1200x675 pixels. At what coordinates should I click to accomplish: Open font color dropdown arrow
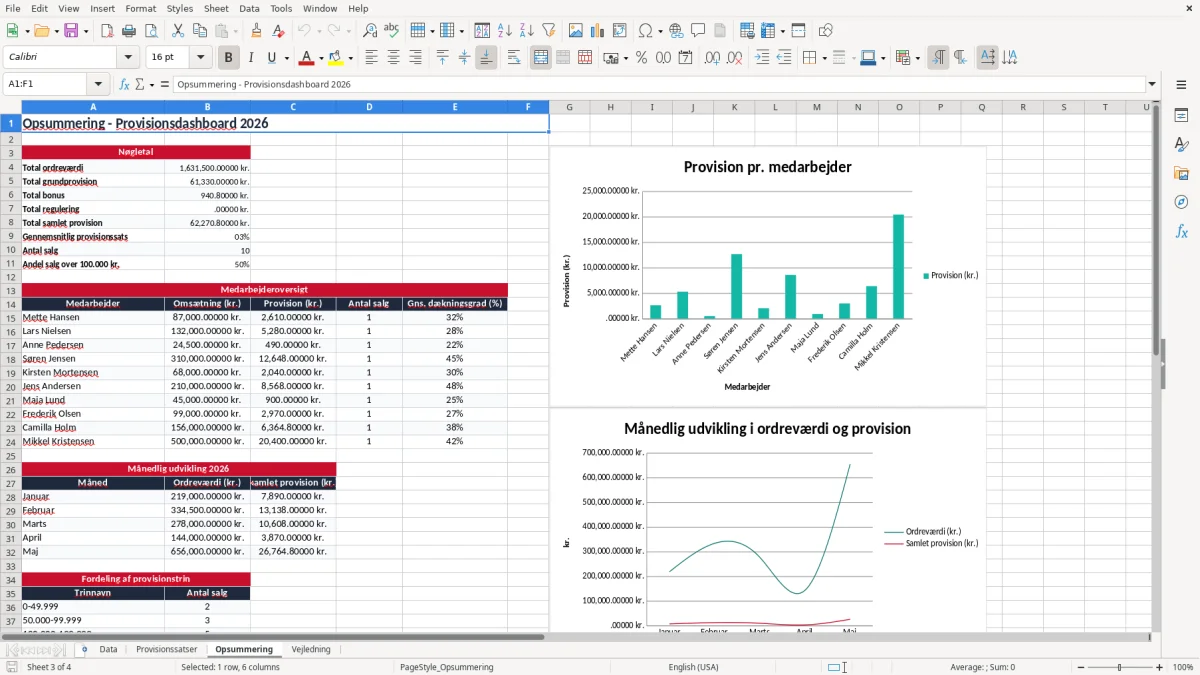click(322, 58)
